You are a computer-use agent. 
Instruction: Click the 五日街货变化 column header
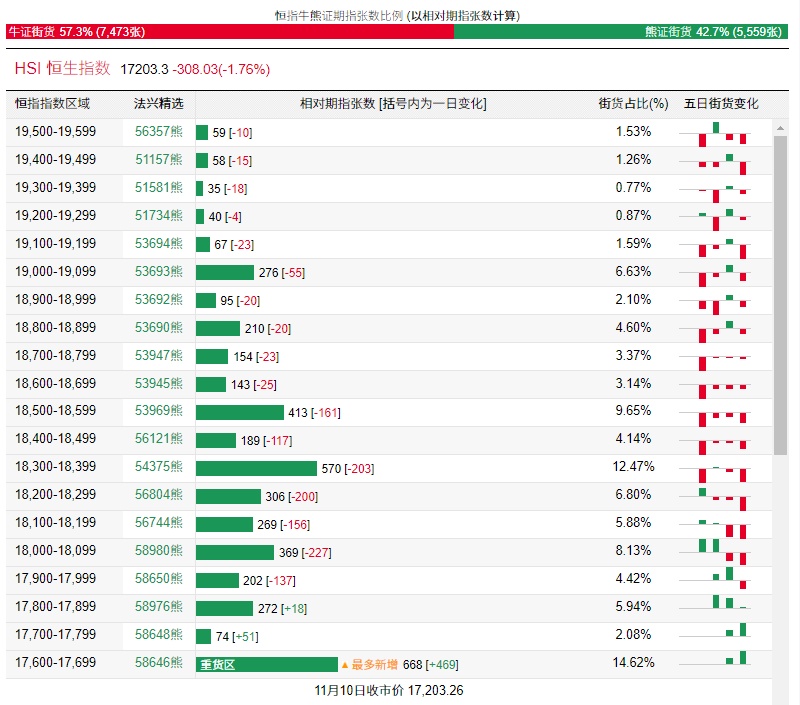coord(721,104)
